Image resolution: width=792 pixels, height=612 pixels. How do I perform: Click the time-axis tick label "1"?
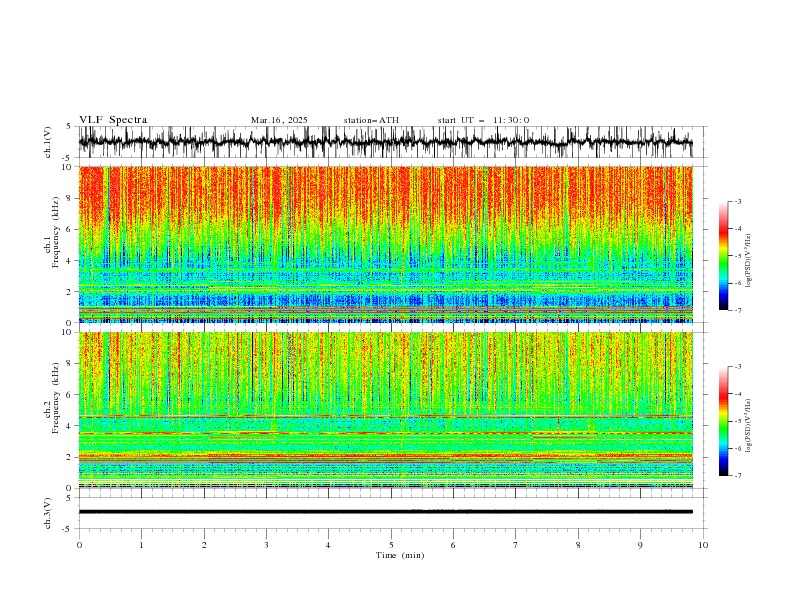point(141,545)
